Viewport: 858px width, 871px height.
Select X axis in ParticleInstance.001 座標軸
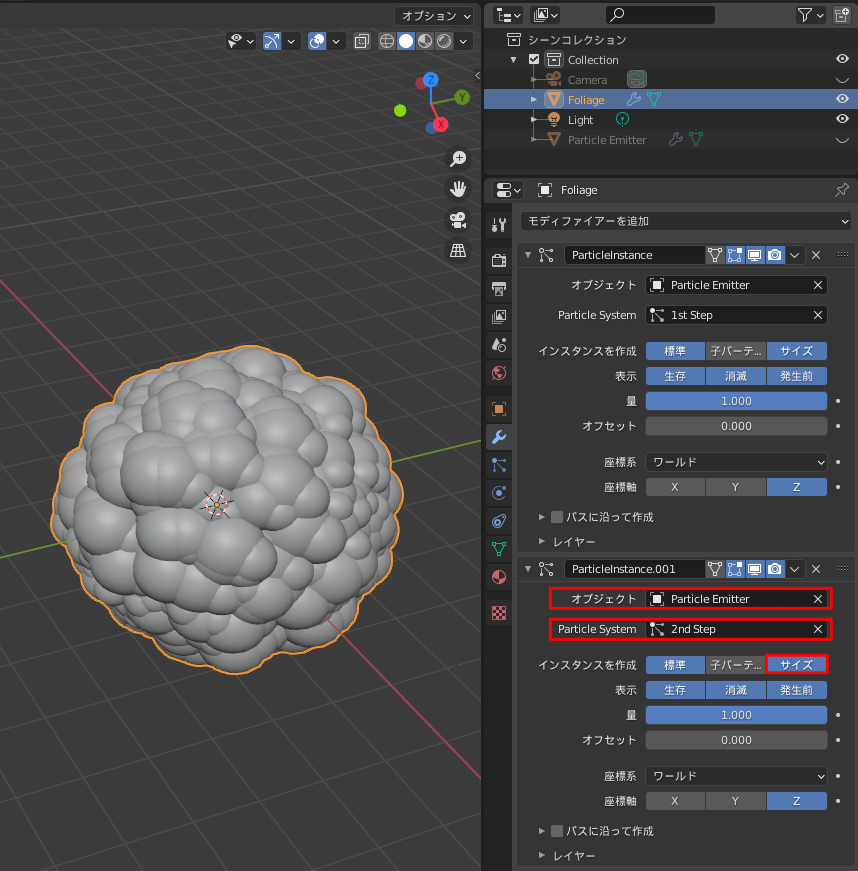675,801
